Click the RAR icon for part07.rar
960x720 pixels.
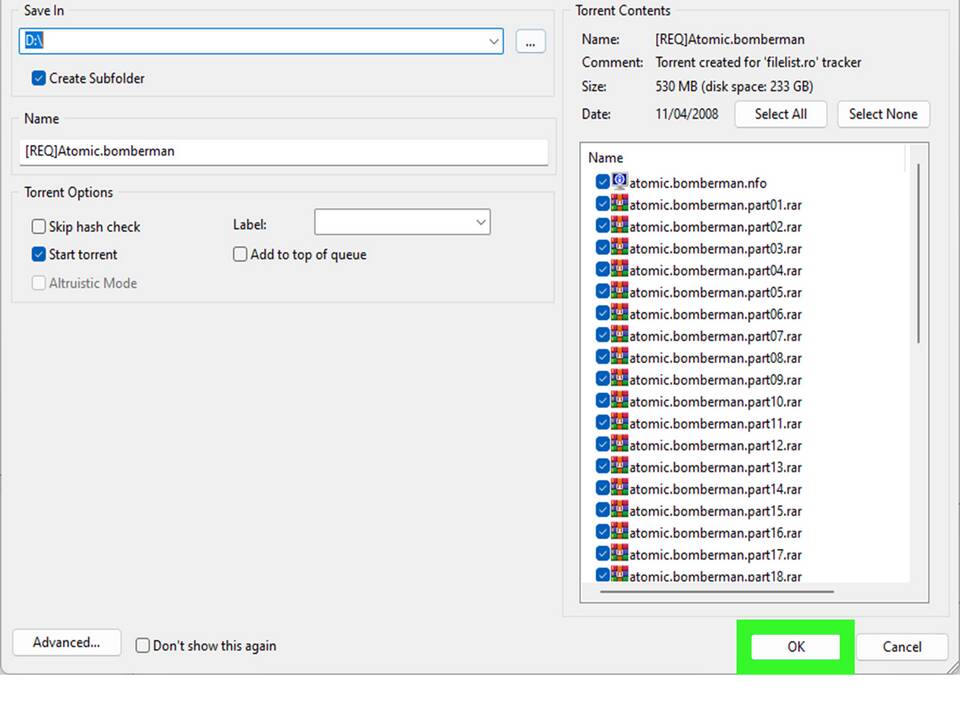point(620,335)
